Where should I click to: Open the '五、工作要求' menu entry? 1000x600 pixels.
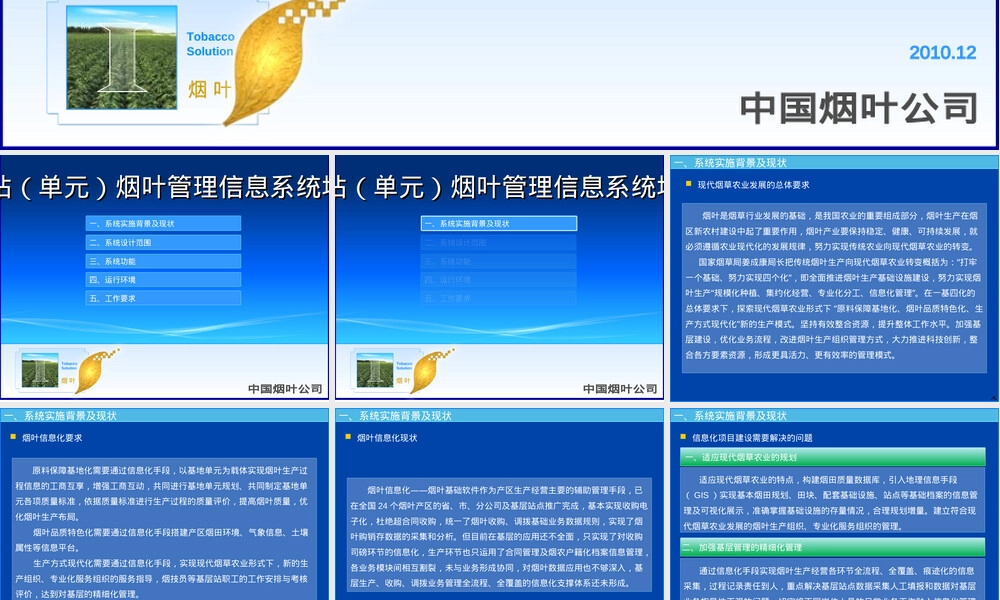(x=163, y=298)
